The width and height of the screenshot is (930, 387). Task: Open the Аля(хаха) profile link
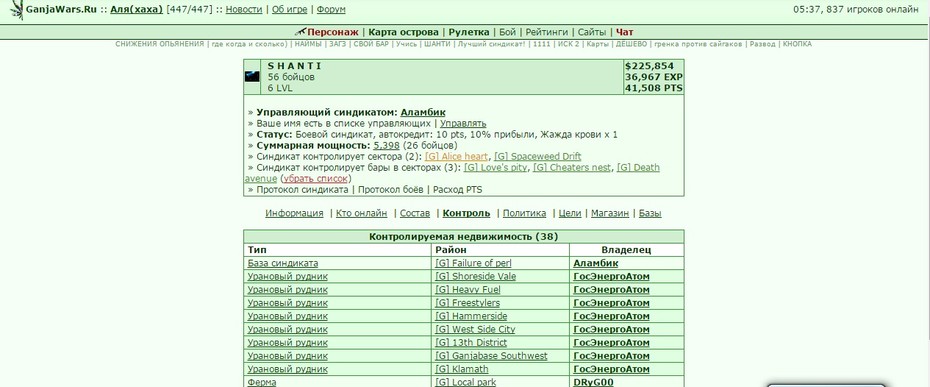[136, 9]
